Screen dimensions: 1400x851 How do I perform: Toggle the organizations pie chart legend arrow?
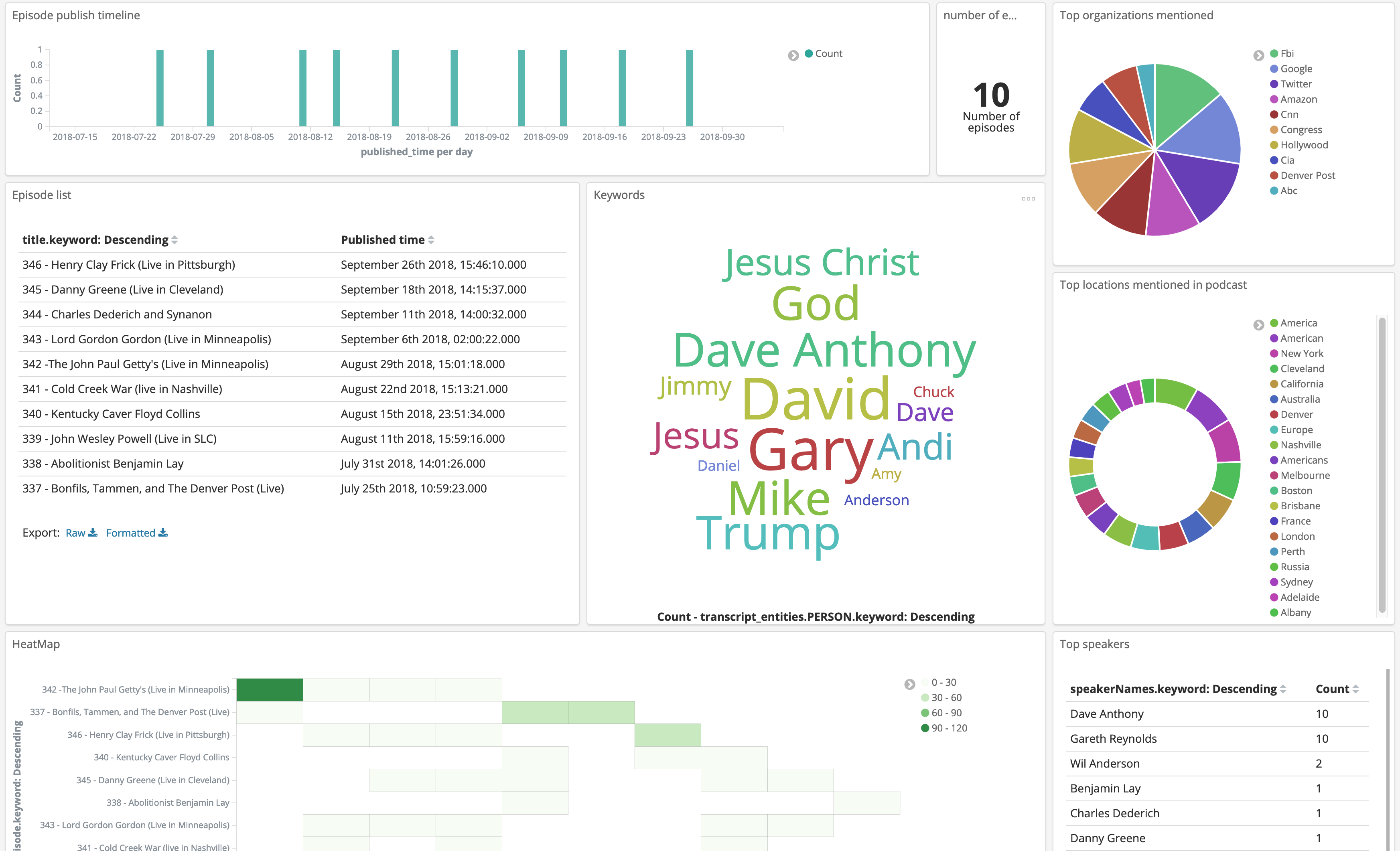(x=1258, y=55)
